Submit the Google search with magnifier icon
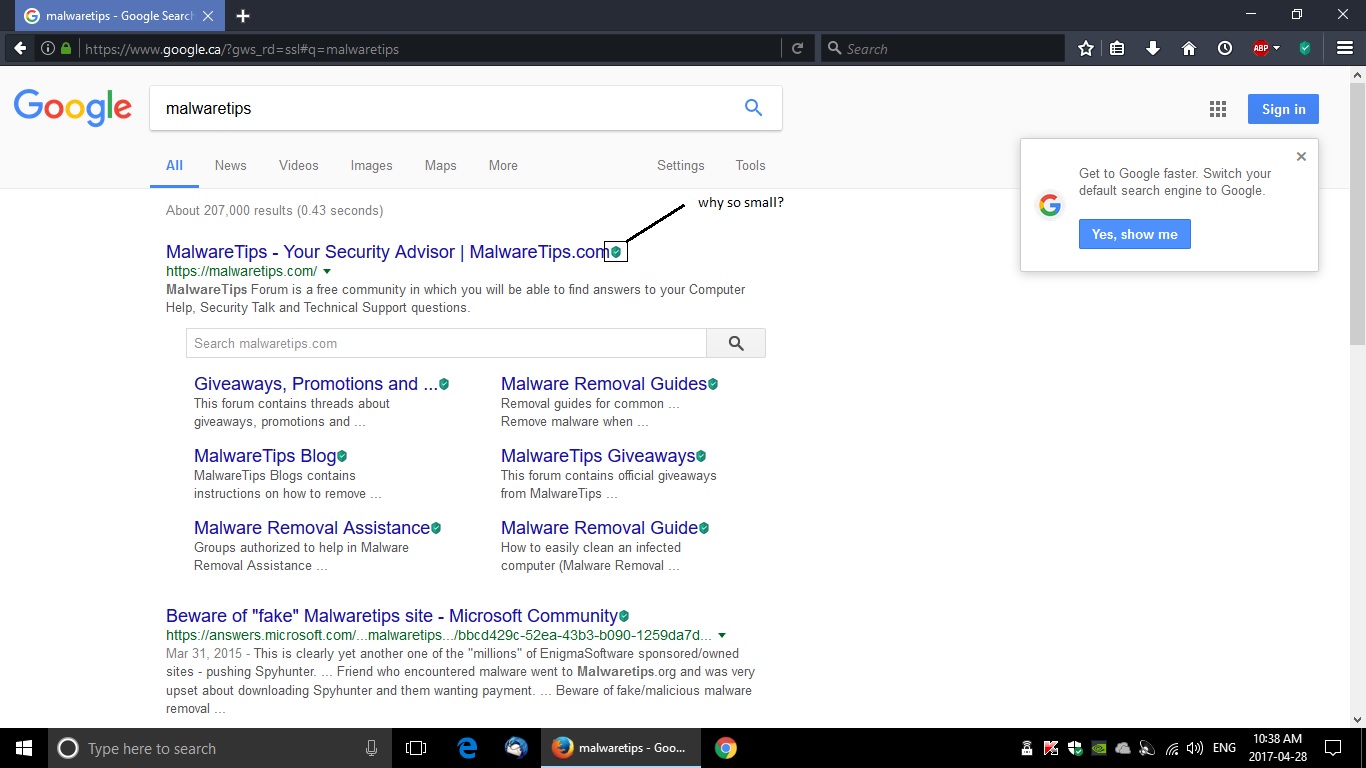Viewport: 1366px width, 768px height. [x=754, y=108]
